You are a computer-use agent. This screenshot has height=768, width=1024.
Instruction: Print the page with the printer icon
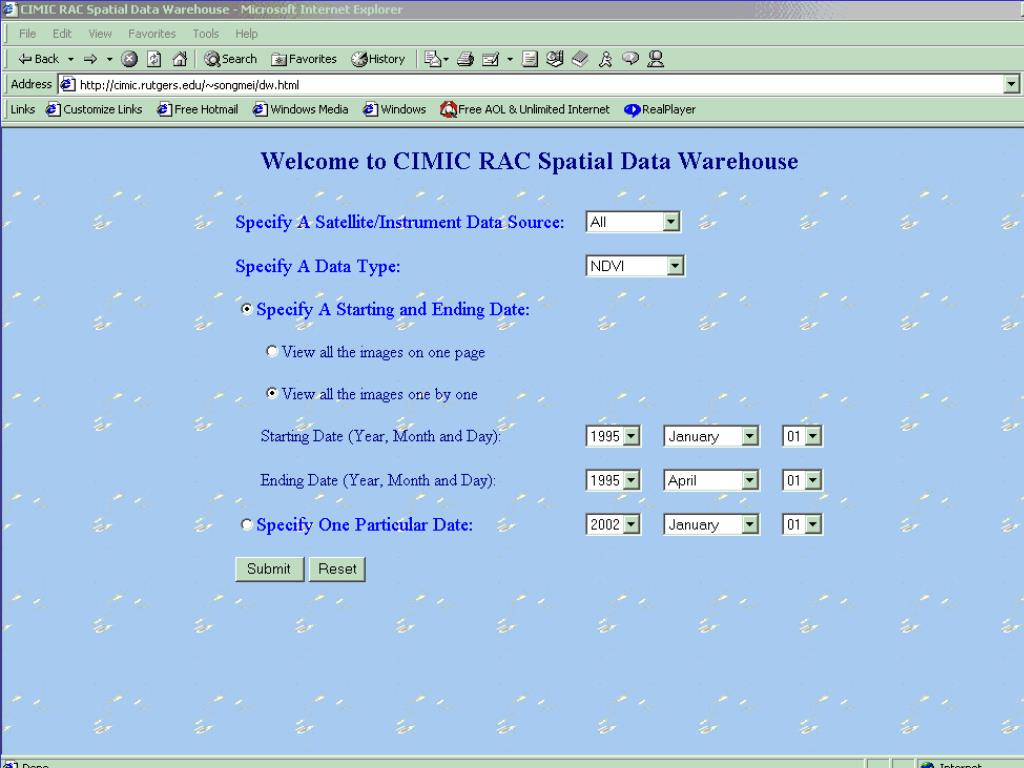click(465, 59)
